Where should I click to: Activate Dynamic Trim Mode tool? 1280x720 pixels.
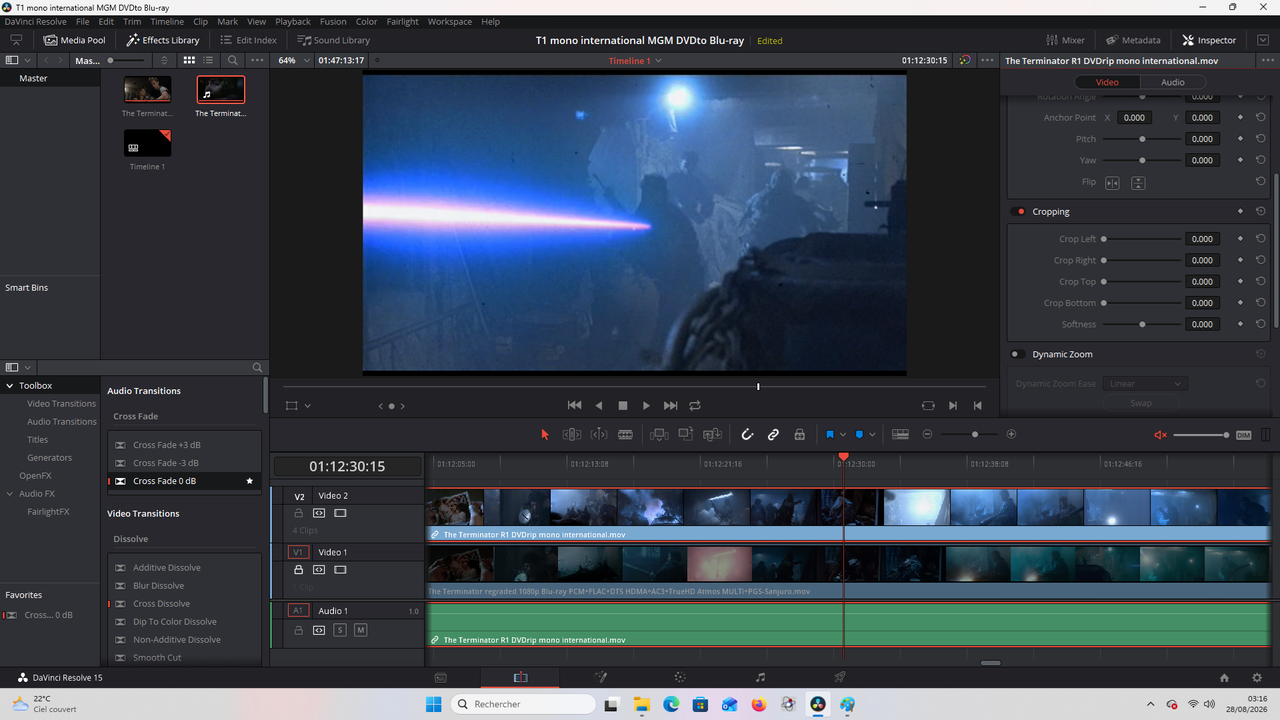click(x=599, y=434)
